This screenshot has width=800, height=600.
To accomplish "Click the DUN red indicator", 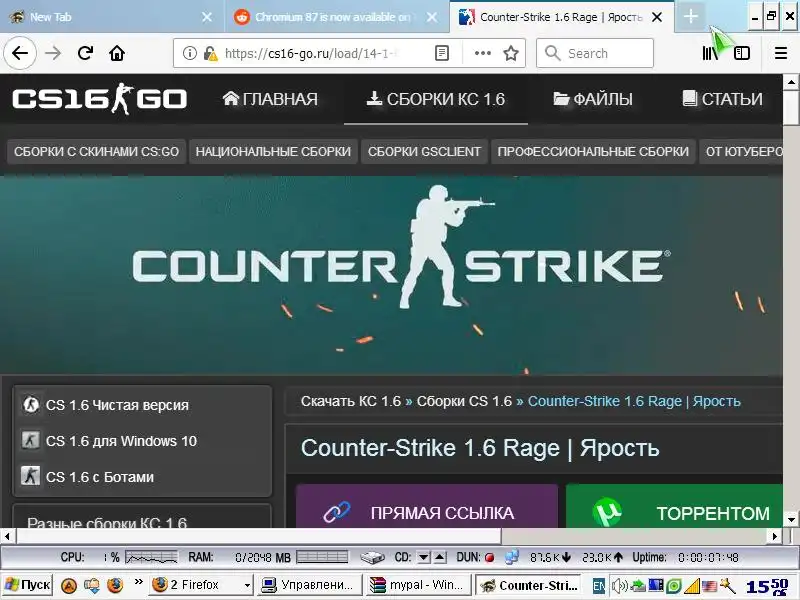I will click(x=489, y=558).
